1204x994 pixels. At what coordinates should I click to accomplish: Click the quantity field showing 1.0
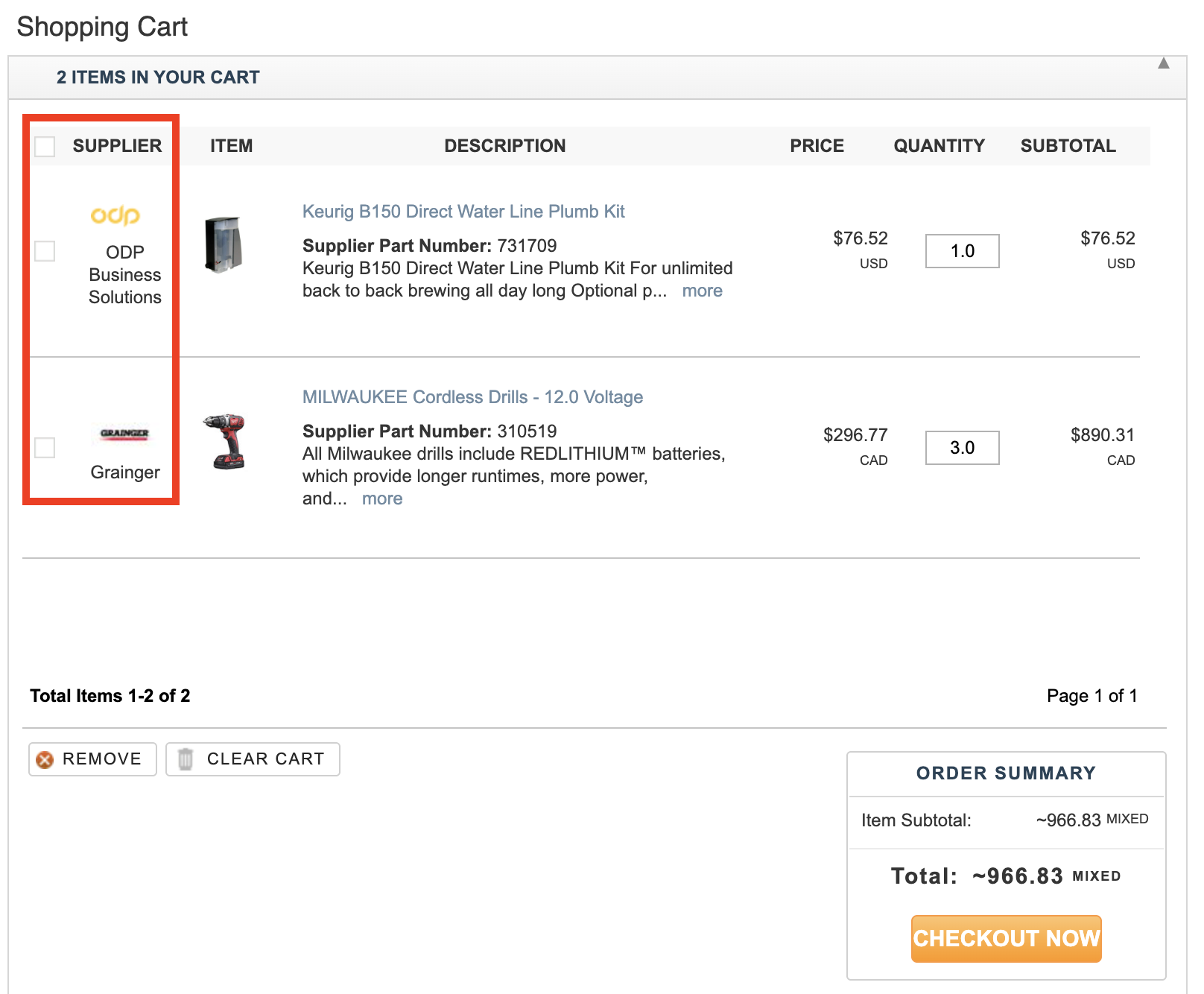(962, 251)
